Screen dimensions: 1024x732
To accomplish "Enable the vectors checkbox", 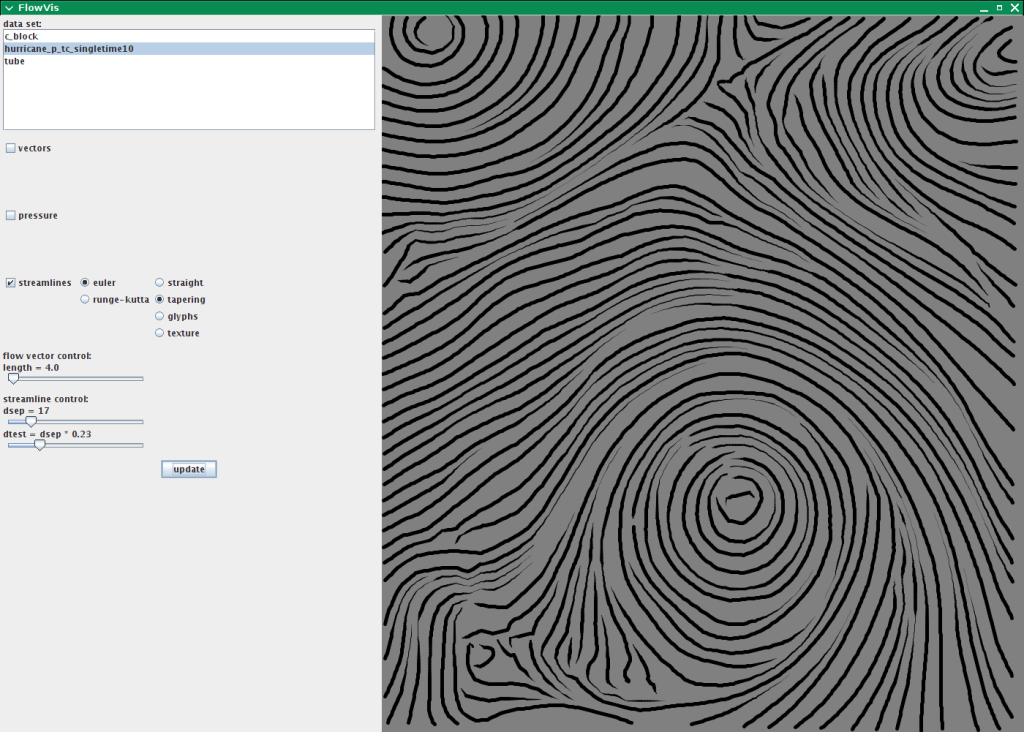I will [x=11, y=148].
